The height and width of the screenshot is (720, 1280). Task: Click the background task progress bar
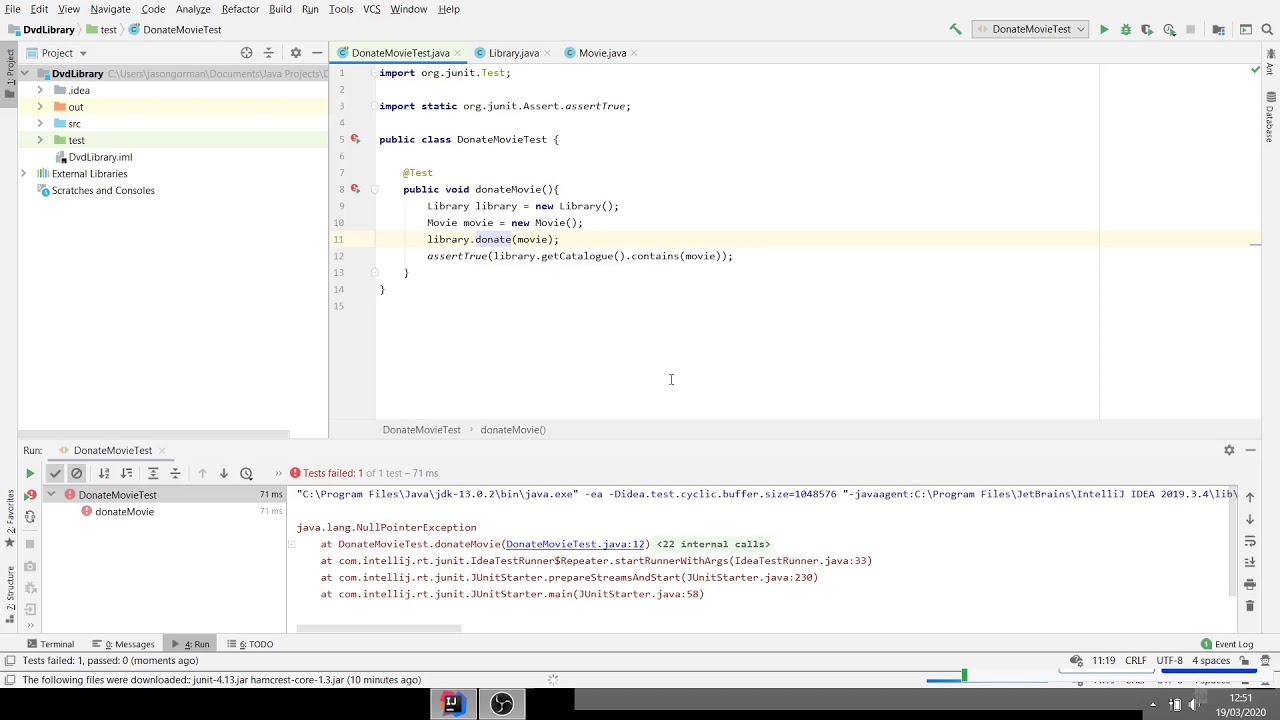[986, 680]
